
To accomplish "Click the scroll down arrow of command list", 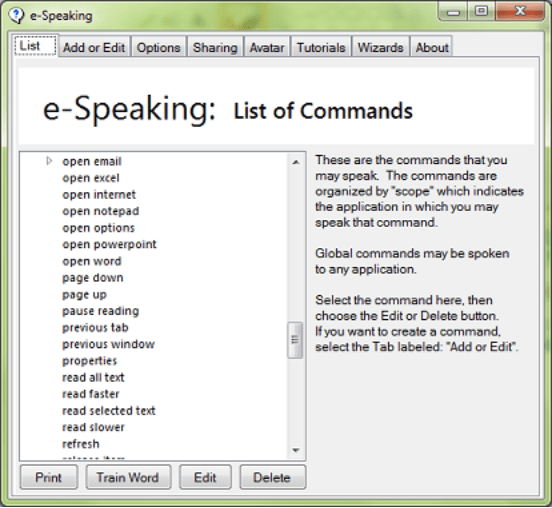I will click(296, 450).
